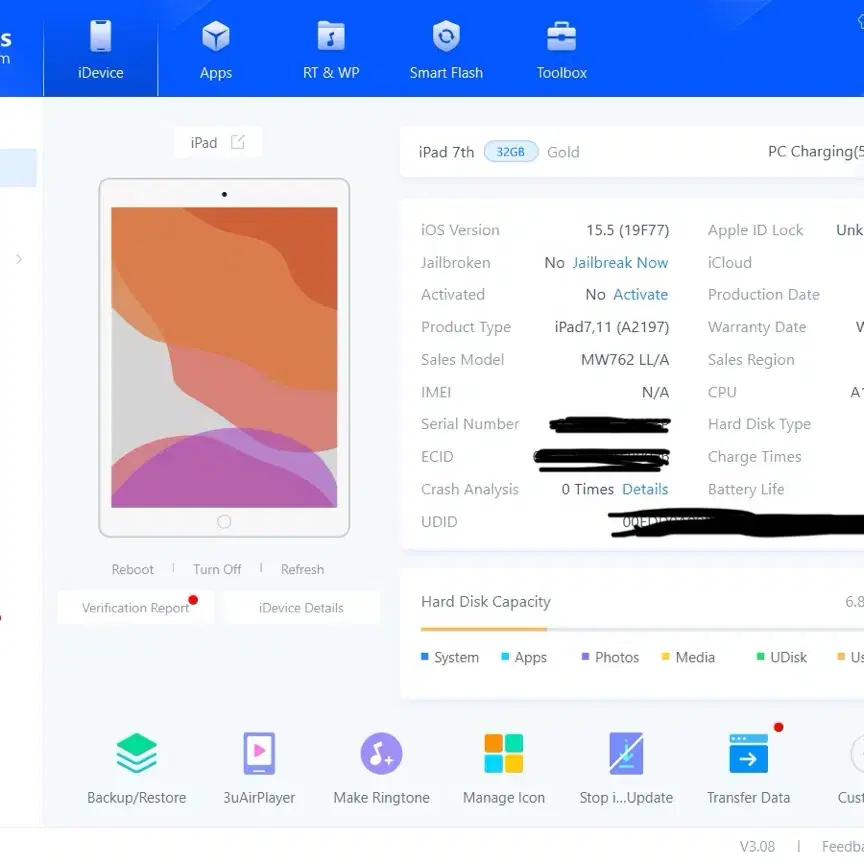Click the Media yellow legend swatch

point(665,657)
